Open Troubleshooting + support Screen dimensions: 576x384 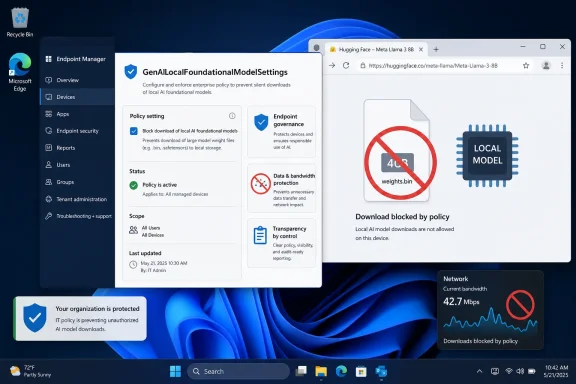[x=77, y=216]
